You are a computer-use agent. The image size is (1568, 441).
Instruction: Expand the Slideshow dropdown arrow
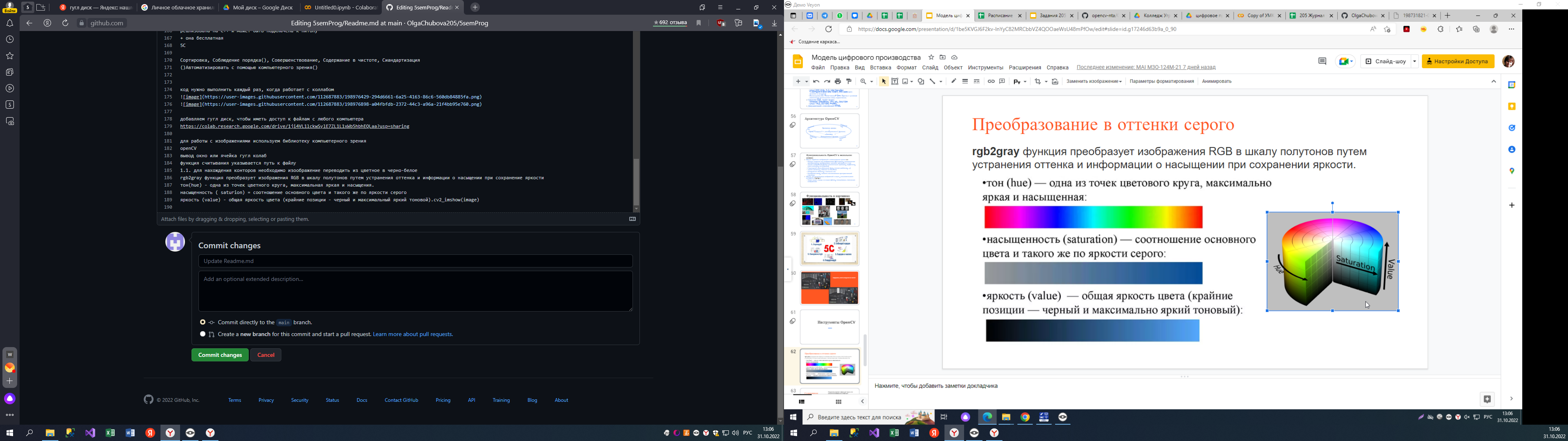(x=1414, y=62)
